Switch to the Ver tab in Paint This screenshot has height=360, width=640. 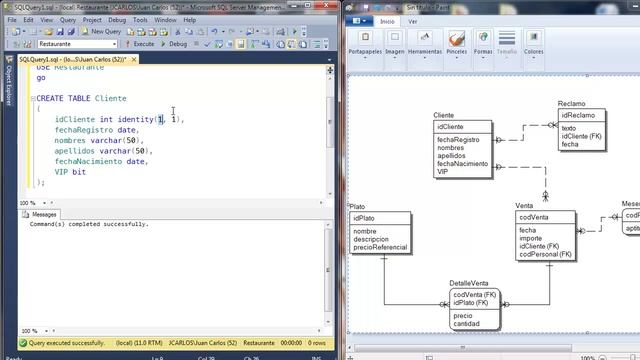pyautogui.click(x=413, y=22)
